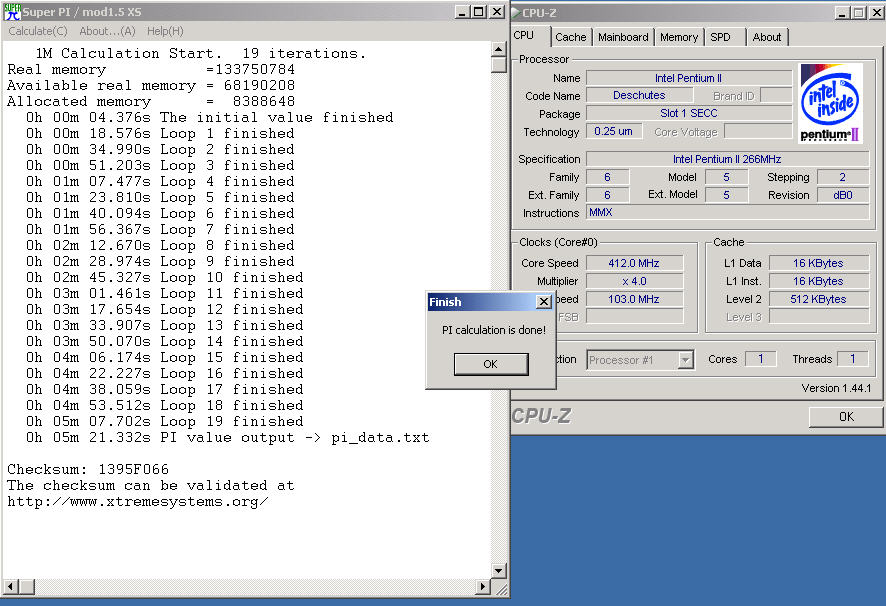Screen dimensions: 886x606
Task: Open the About...(A) menu in Super PI
Action: [107, 31]
